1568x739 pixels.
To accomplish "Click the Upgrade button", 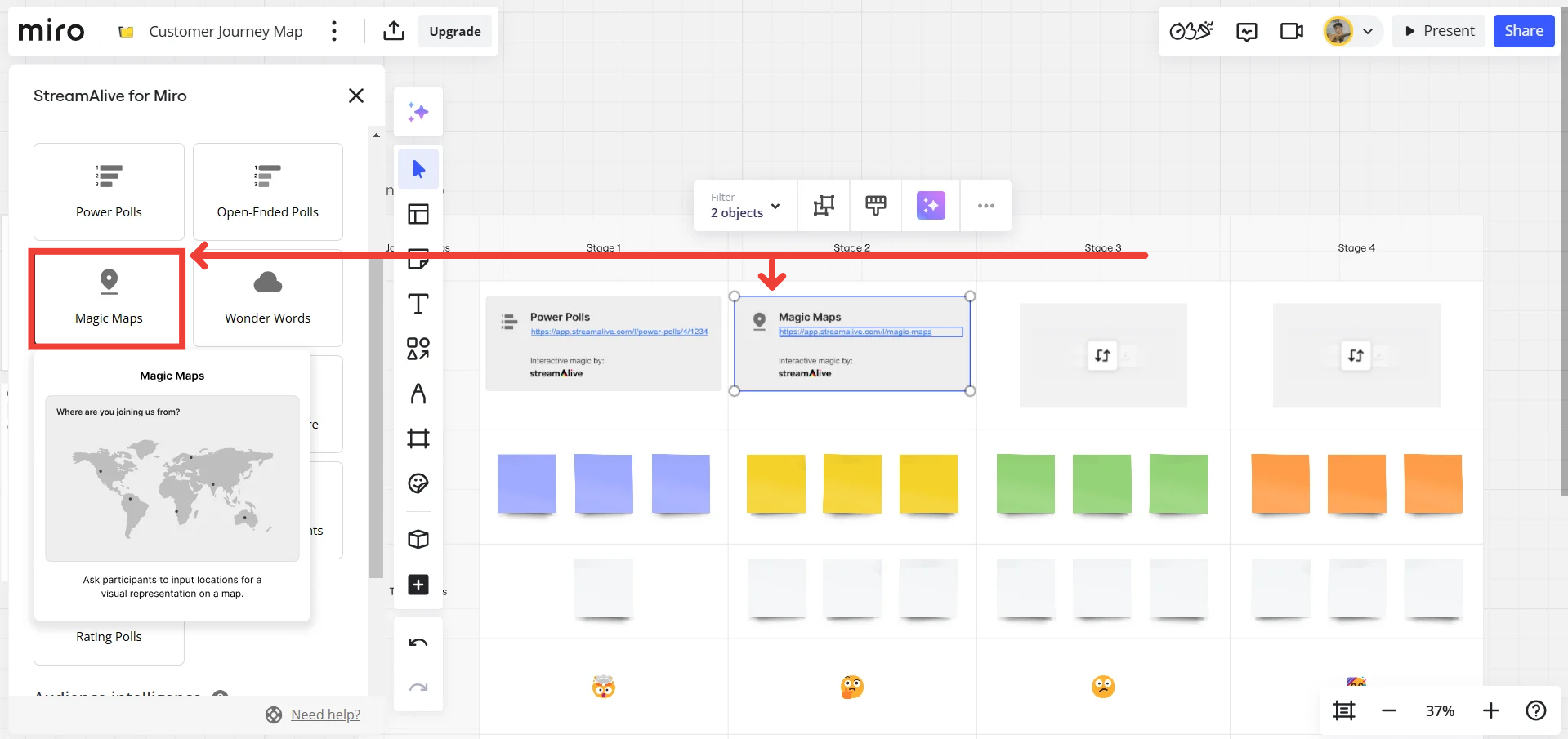I will pos(455,31).
